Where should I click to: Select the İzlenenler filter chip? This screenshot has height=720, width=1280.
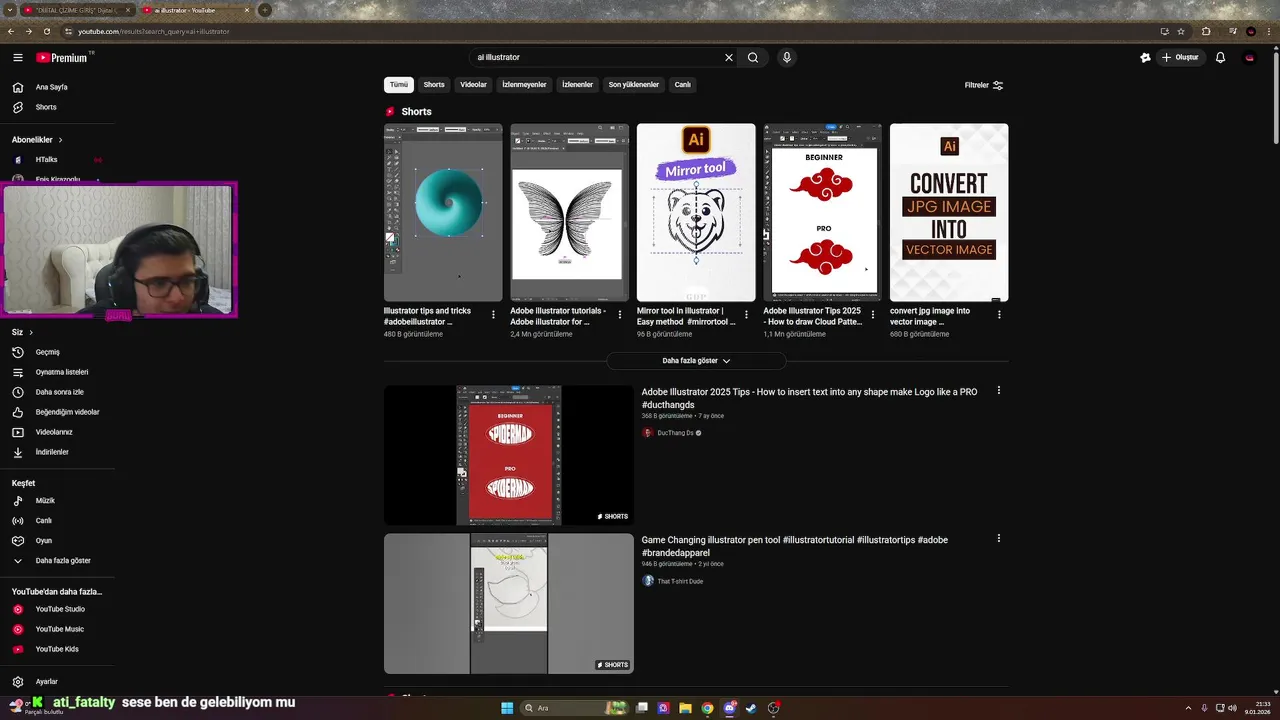coord(578,85)
